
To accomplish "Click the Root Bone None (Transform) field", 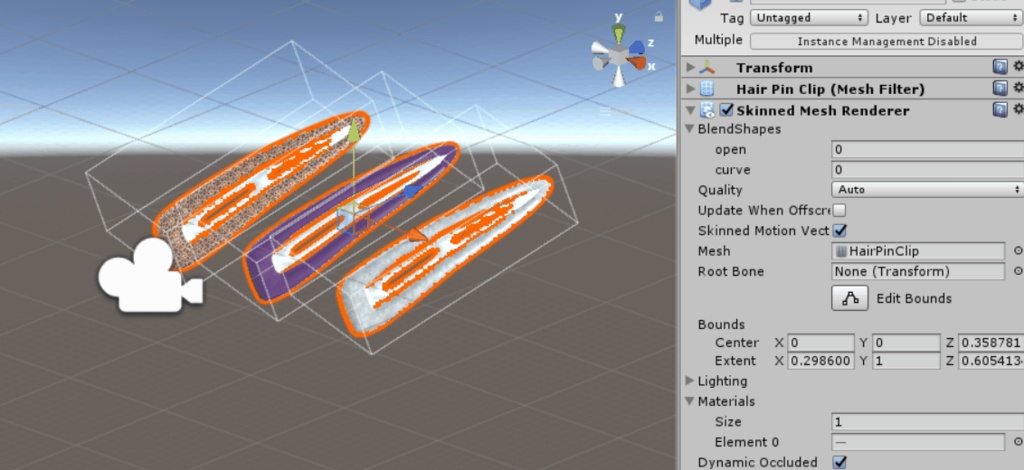I will pyautogui.click(x=918, y=272).
